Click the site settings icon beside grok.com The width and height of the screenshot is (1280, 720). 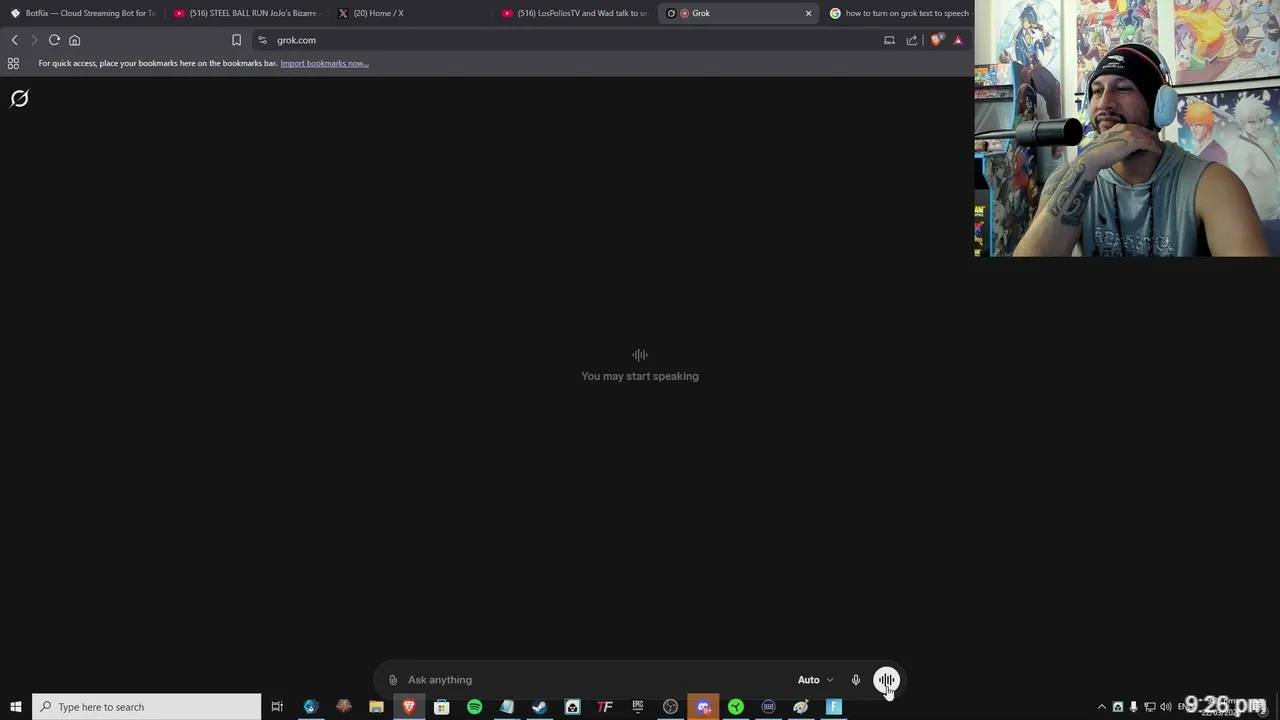[262, 40]
